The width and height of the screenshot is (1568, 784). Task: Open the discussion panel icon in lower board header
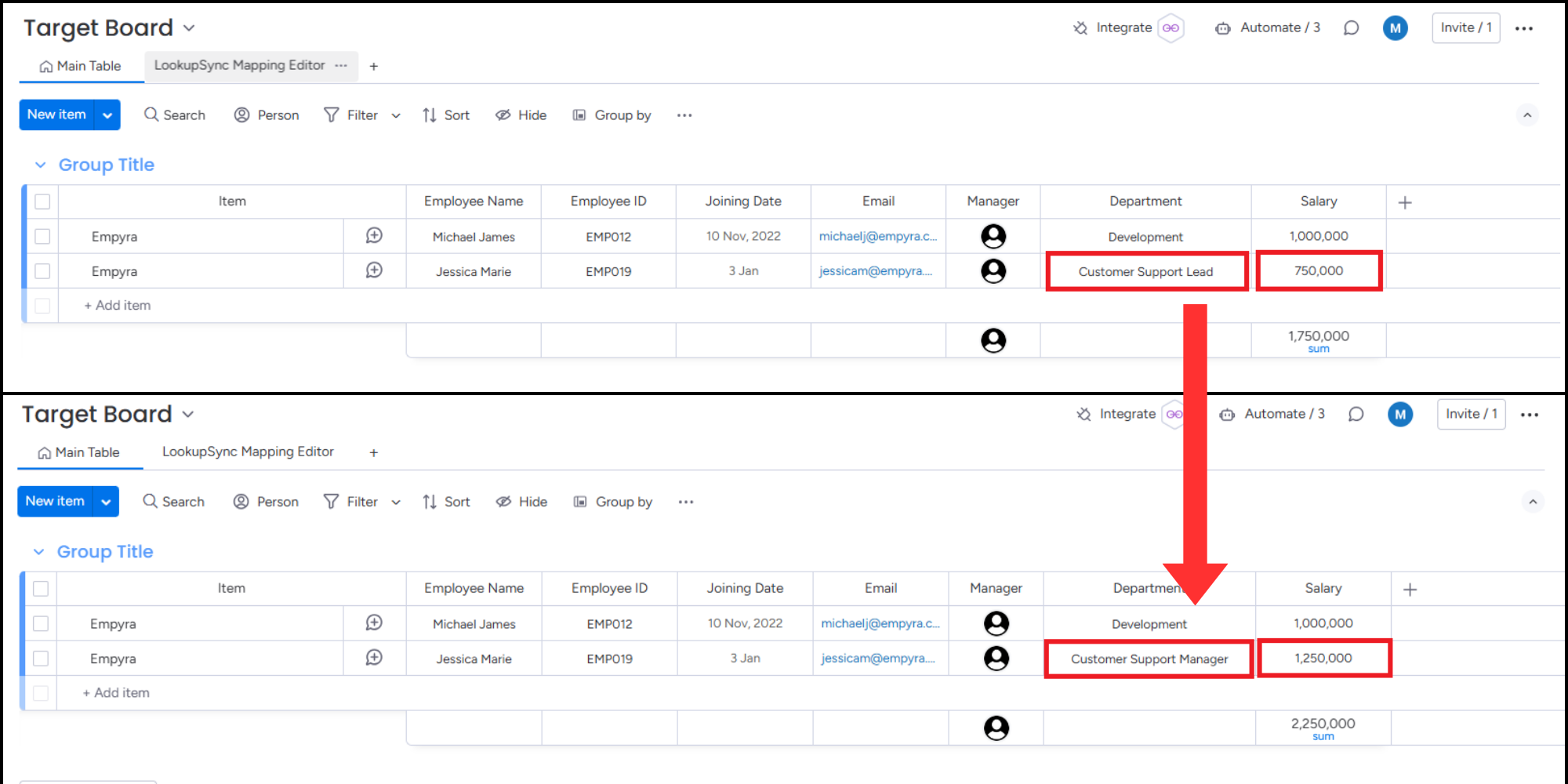[x=1356, y=415]
